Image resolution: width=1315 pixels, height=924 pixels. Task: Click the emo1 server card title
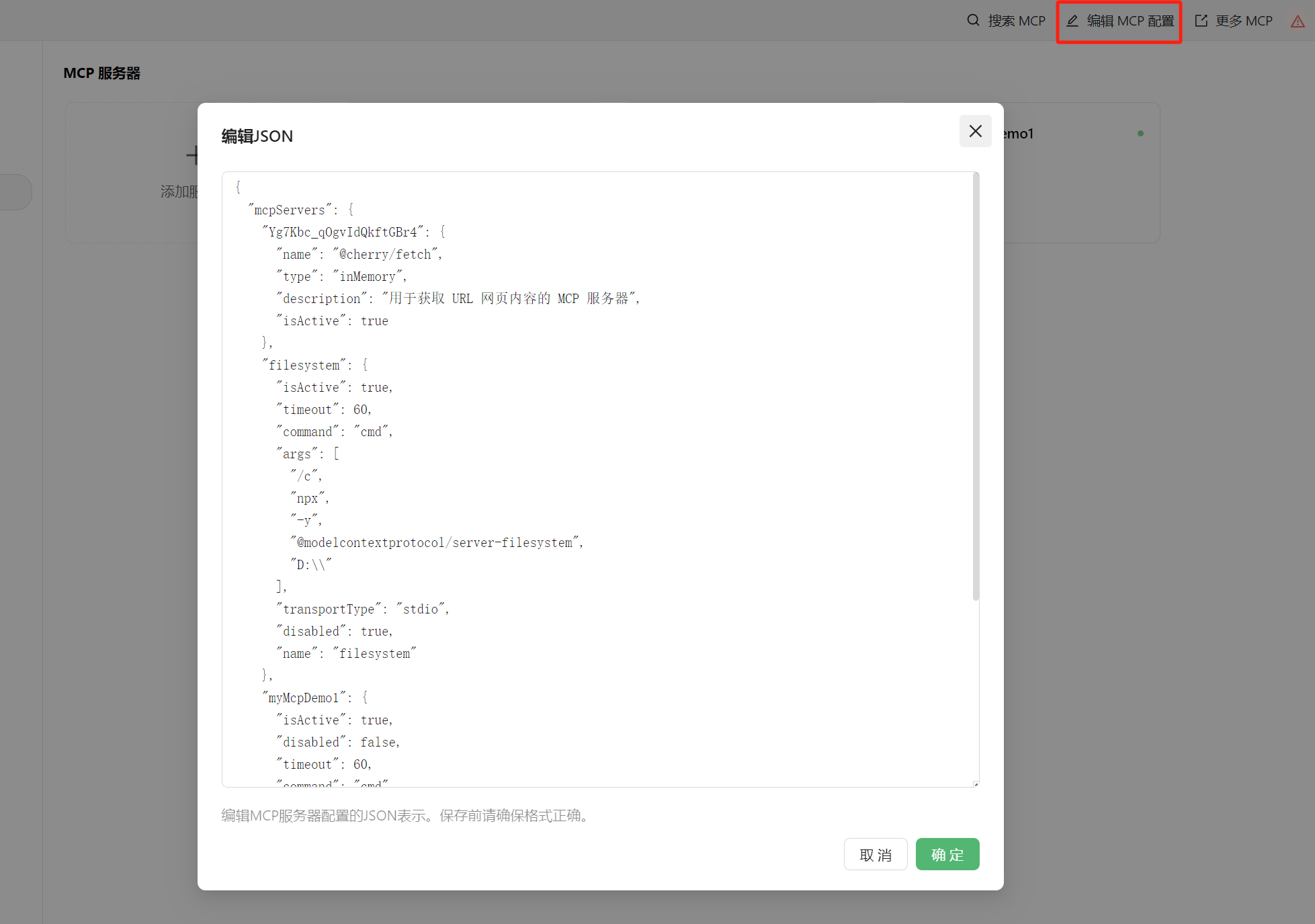pyautogui.click(x=1018, y=134)
